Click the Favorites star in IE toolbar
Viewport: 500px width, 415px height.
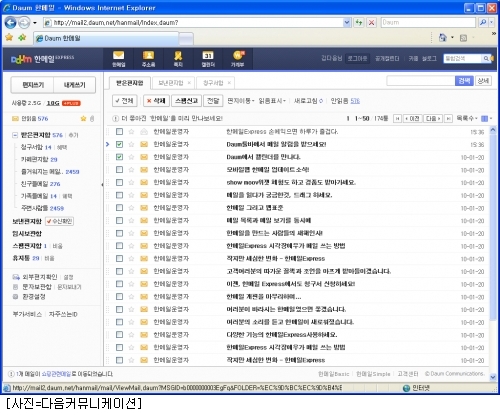(x=9, y=37)
